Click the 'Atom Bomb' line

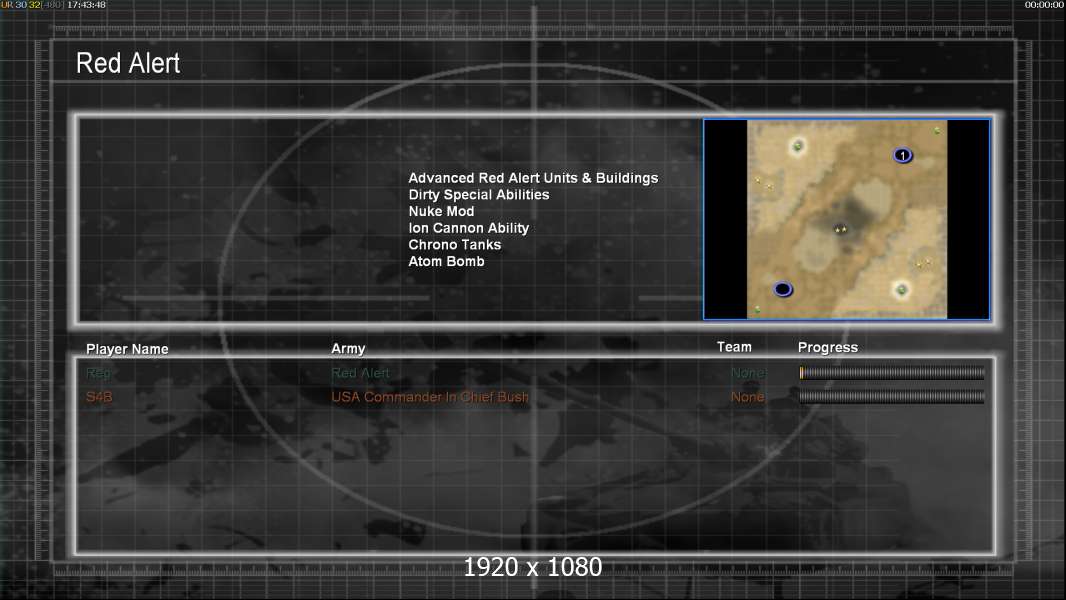(x=446, y=262)
